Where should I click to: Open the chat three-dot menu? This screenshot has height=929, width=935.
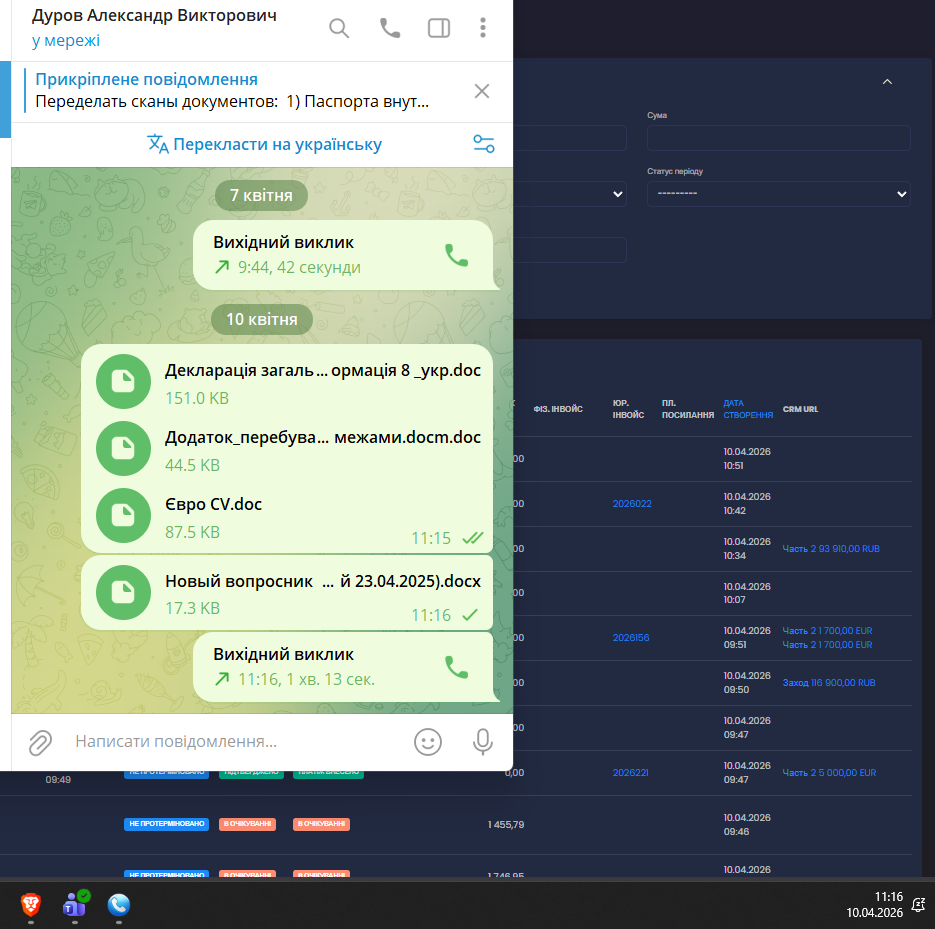(x=483, y=28)
